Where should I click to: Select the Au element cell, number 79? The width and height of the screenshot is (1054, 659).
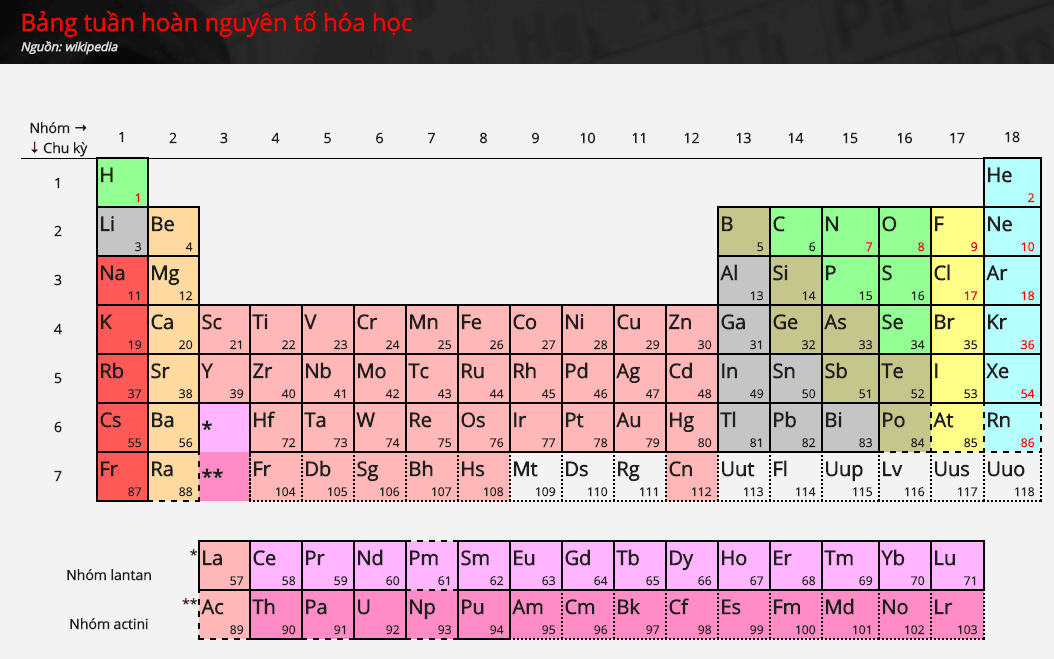coord(639,428)
